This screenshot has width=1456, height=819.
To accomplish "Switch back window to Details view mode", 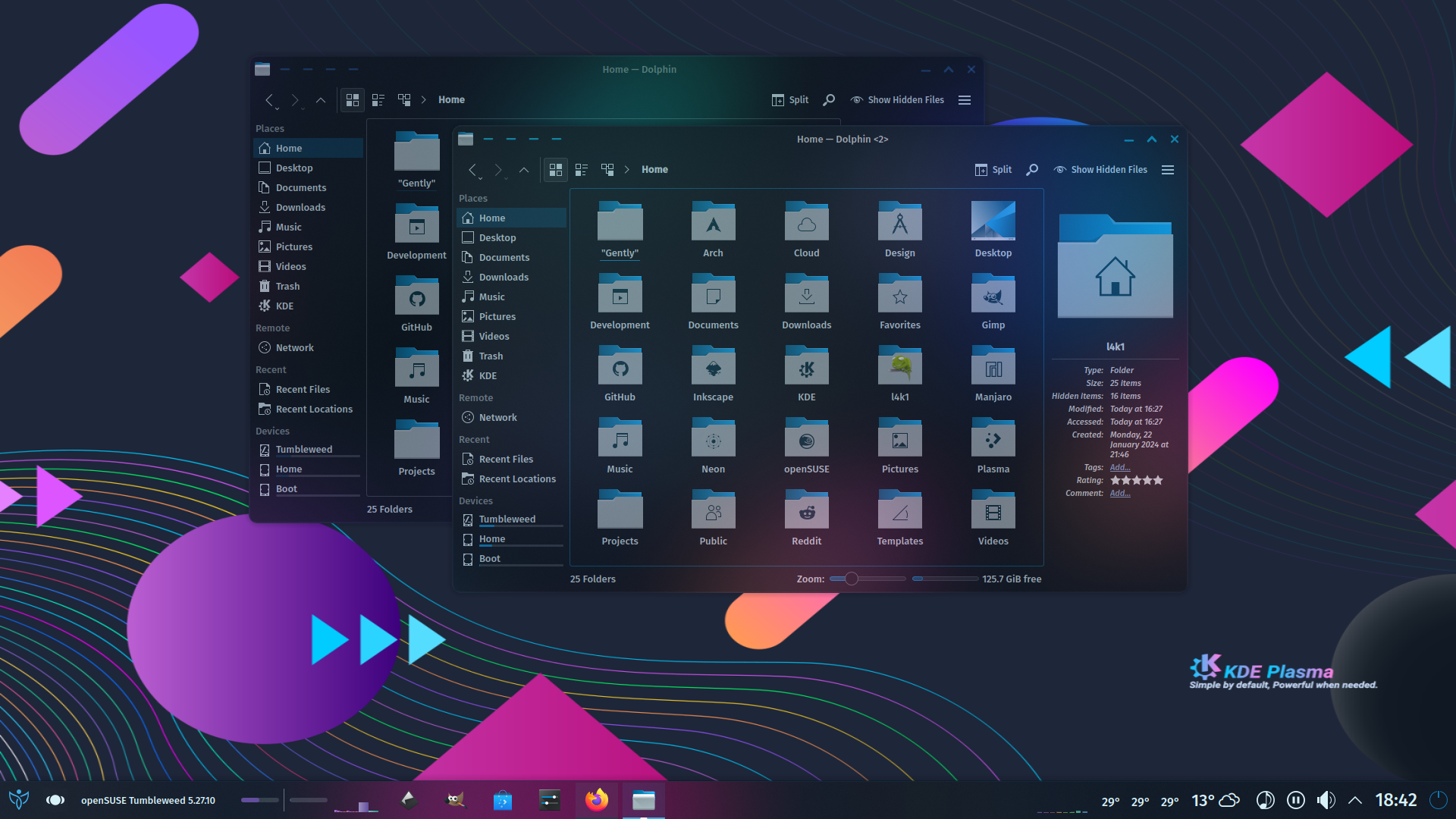I will pos(404,100).
